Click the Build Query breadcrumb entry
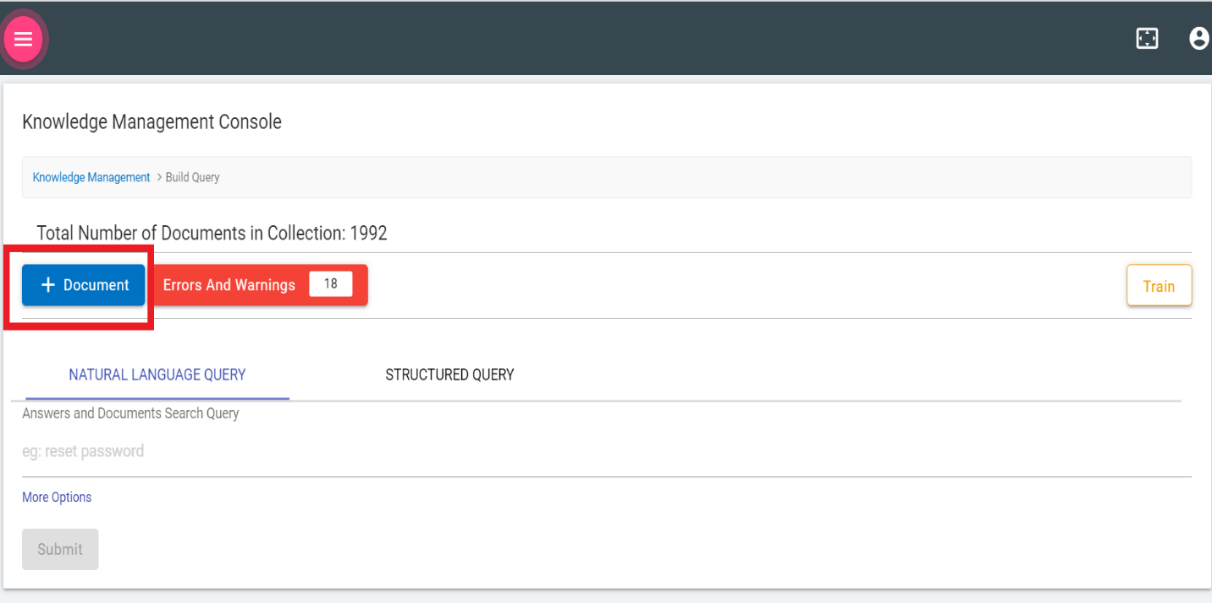 (x=192, y=177)
